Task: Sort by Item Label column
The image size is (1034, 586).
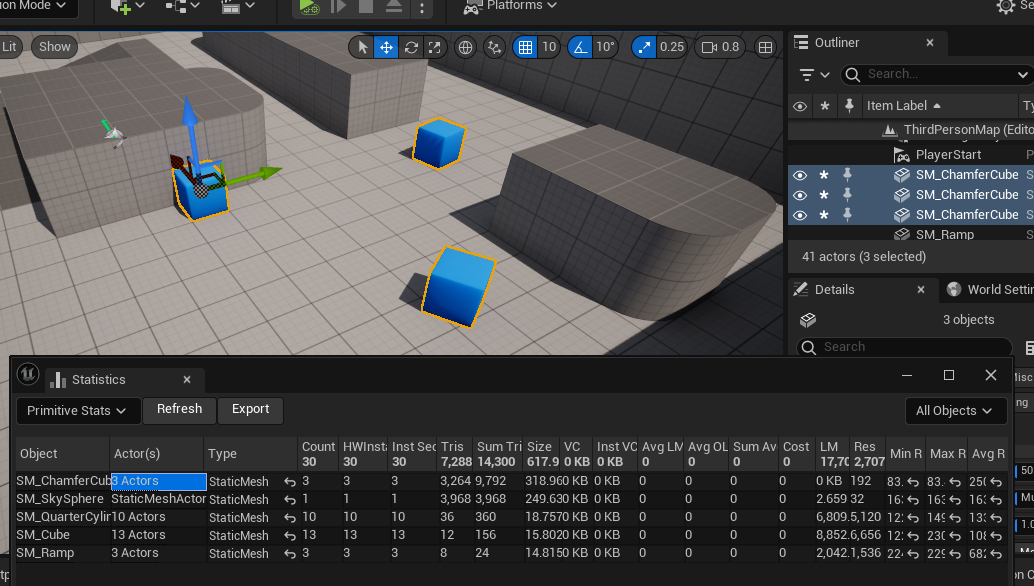Action: 903,105
